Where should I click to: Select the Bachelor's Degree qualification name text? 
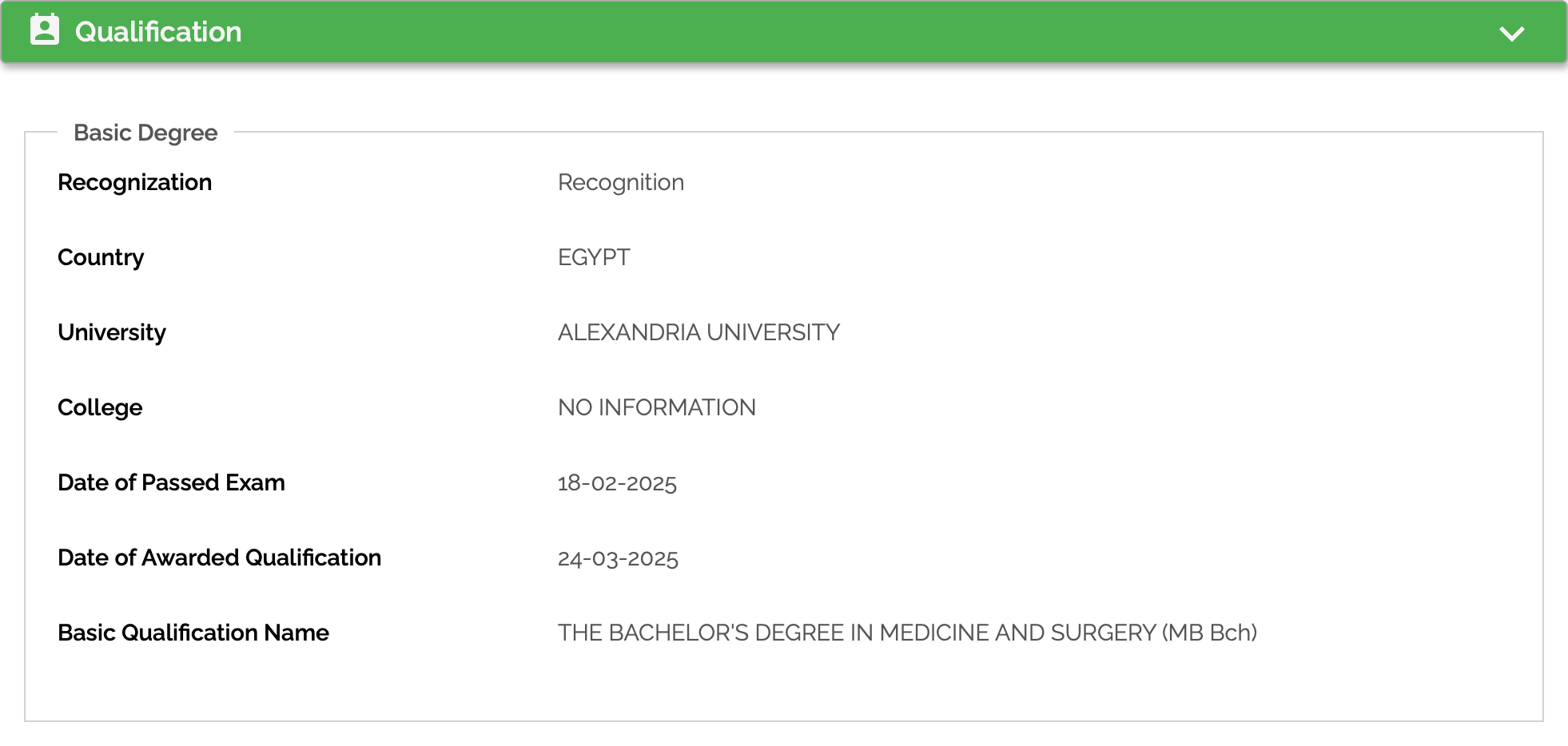(x=907, y=633)
